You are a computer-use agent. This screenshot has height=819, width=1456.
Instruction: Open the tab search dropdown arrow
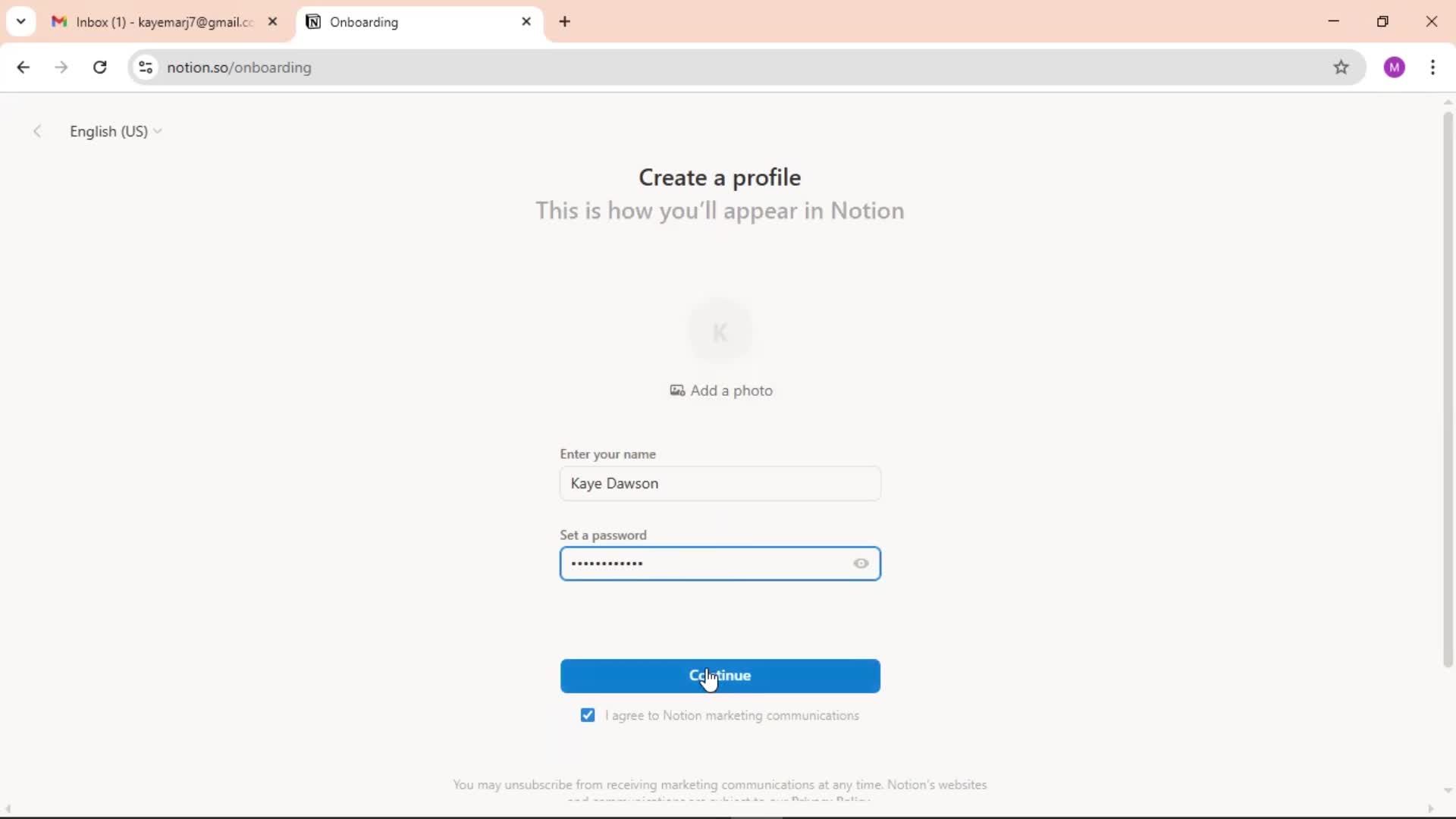click(x=21, y=21)
